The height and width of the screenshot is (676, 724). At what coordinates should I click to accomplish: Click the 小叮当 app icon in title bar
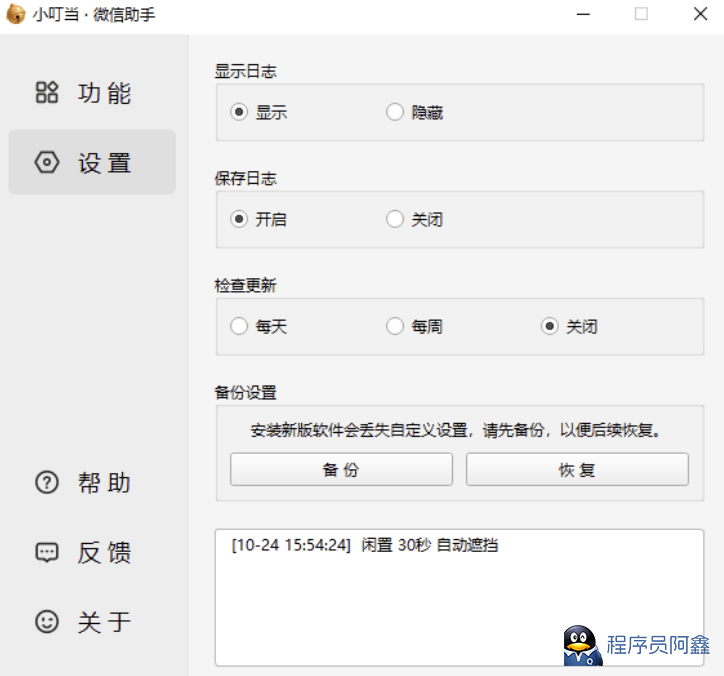pyautogui.click(x=16, y=15)
